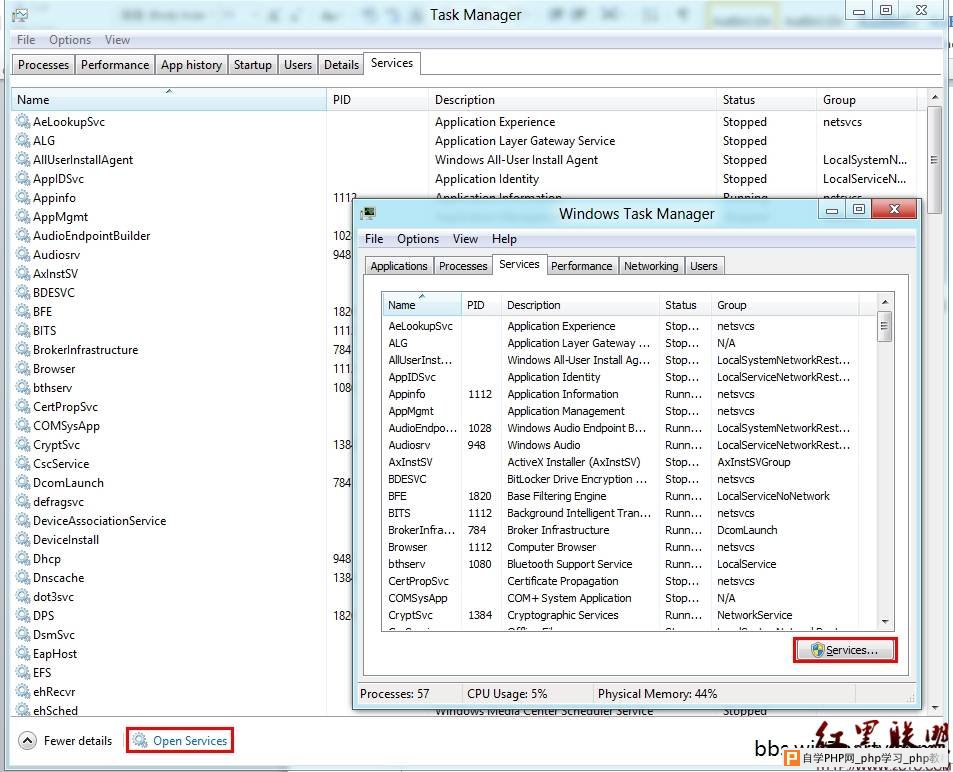This screenshot has height=772, width=953.
Task: Sort by Status column in Windows Task Manager
Action: point(681,305)
